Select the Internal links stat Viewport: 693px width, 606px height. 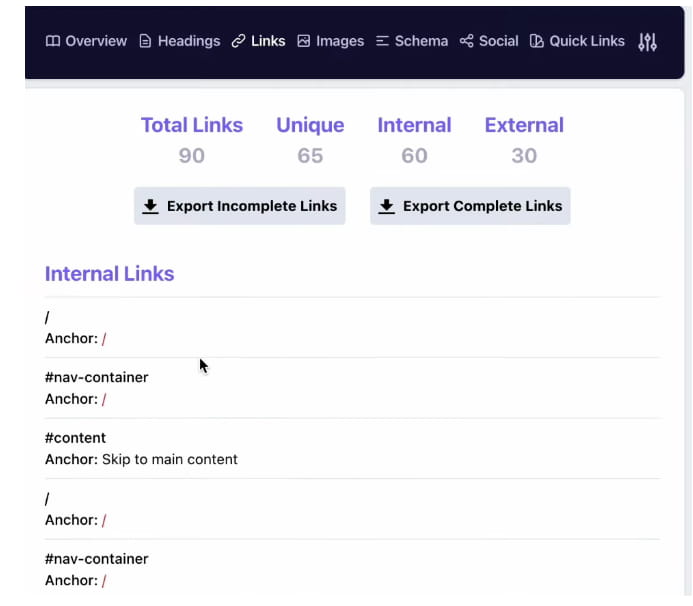coord(414,125)
